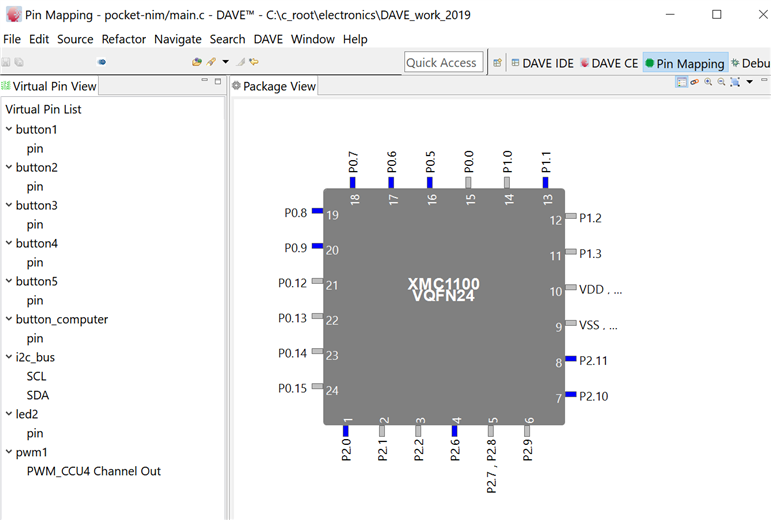Screen dimensions: 771x520
Task: Collapse the button2 tree node
Action: 9,167
